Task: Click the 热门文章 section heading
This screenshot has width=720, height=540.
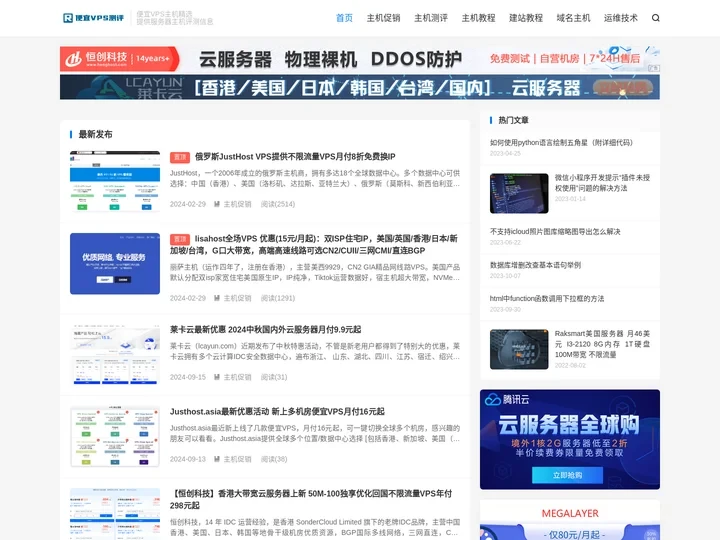Action: (x=513, y=120)
